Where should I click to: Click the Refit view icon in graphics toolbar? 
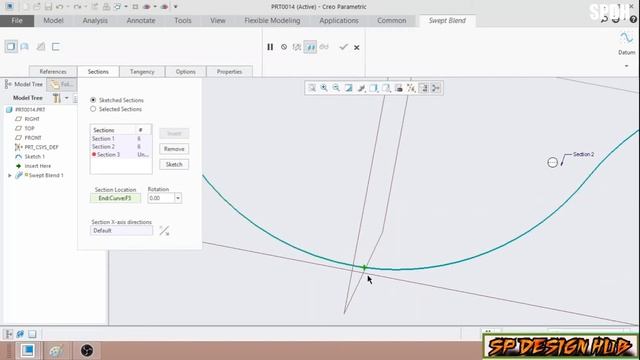pos(312,88)
